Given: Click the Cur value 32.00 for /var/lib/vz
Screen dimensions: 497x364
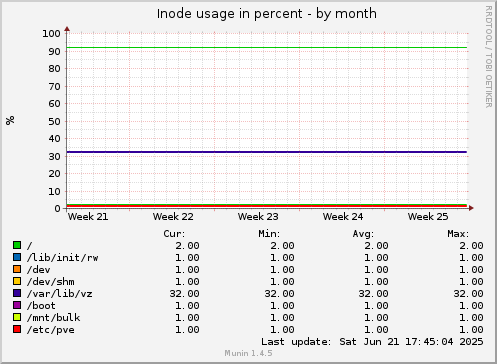Looking at the screenshot, I should [x=184, y=294].
